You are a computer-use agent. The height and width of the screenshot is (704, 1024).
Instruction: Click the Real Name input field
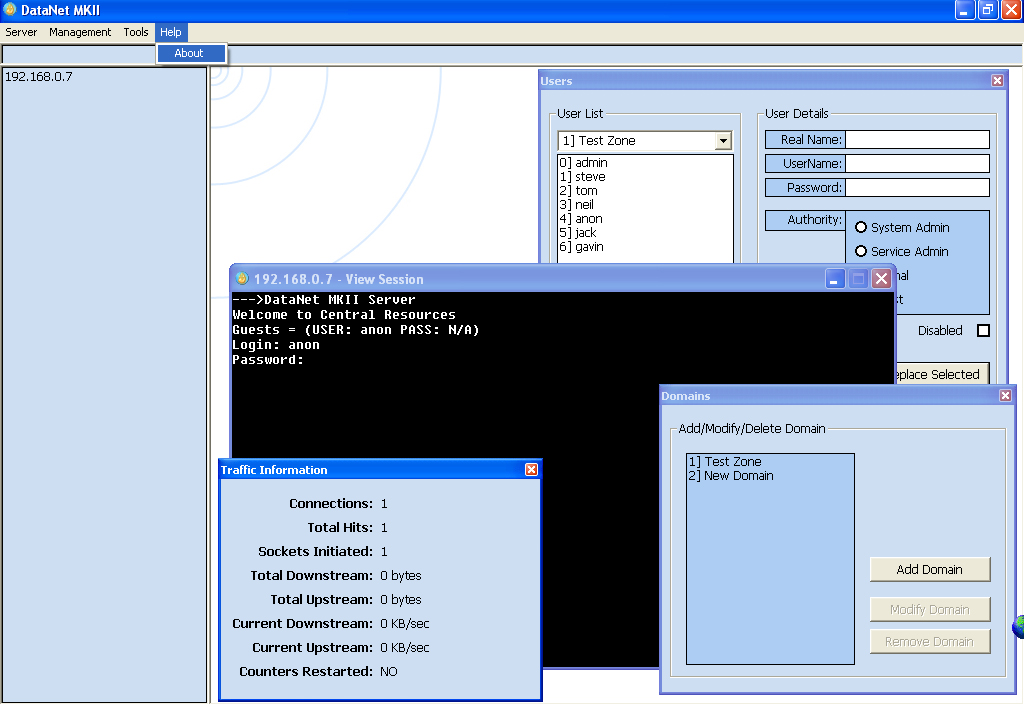pos(916,140)
